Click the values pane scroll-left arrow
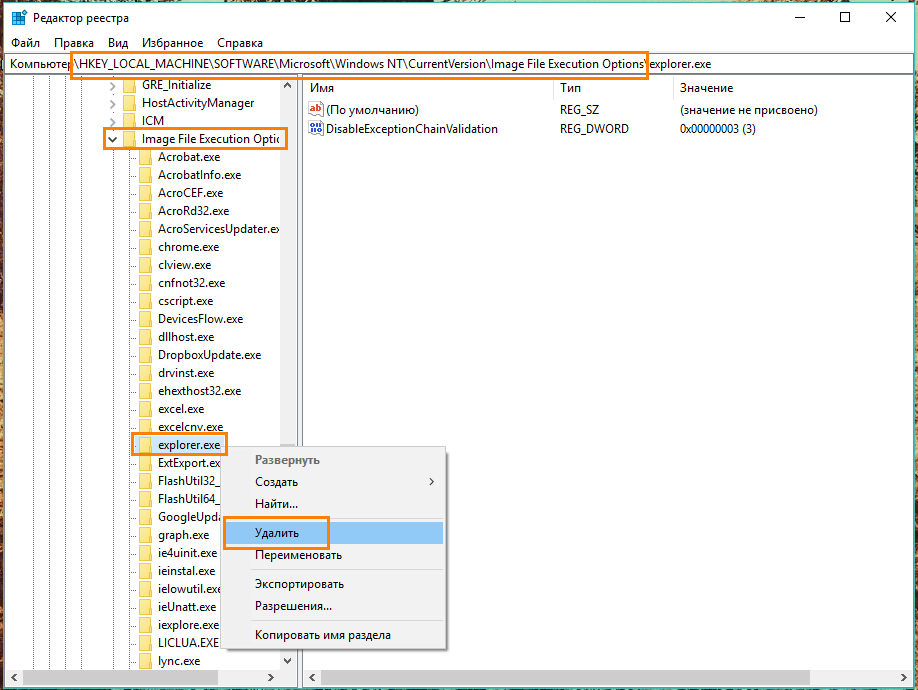 coord(312,678)
